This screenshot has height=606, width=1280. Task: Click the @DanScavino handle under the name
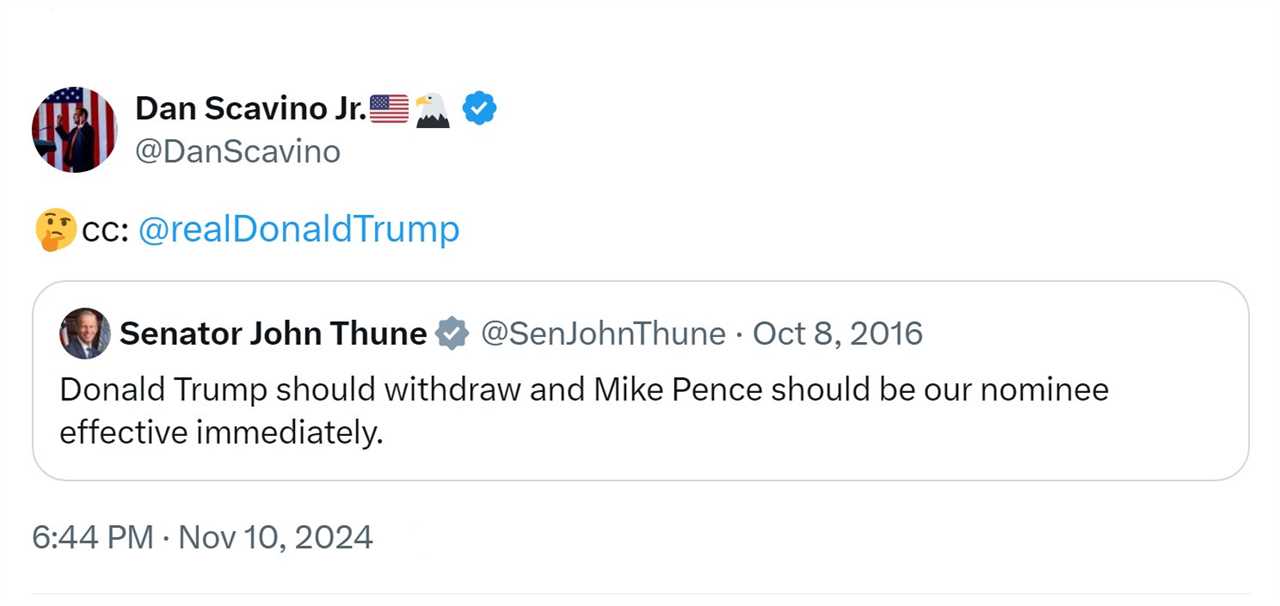click(x=238, y=151)
